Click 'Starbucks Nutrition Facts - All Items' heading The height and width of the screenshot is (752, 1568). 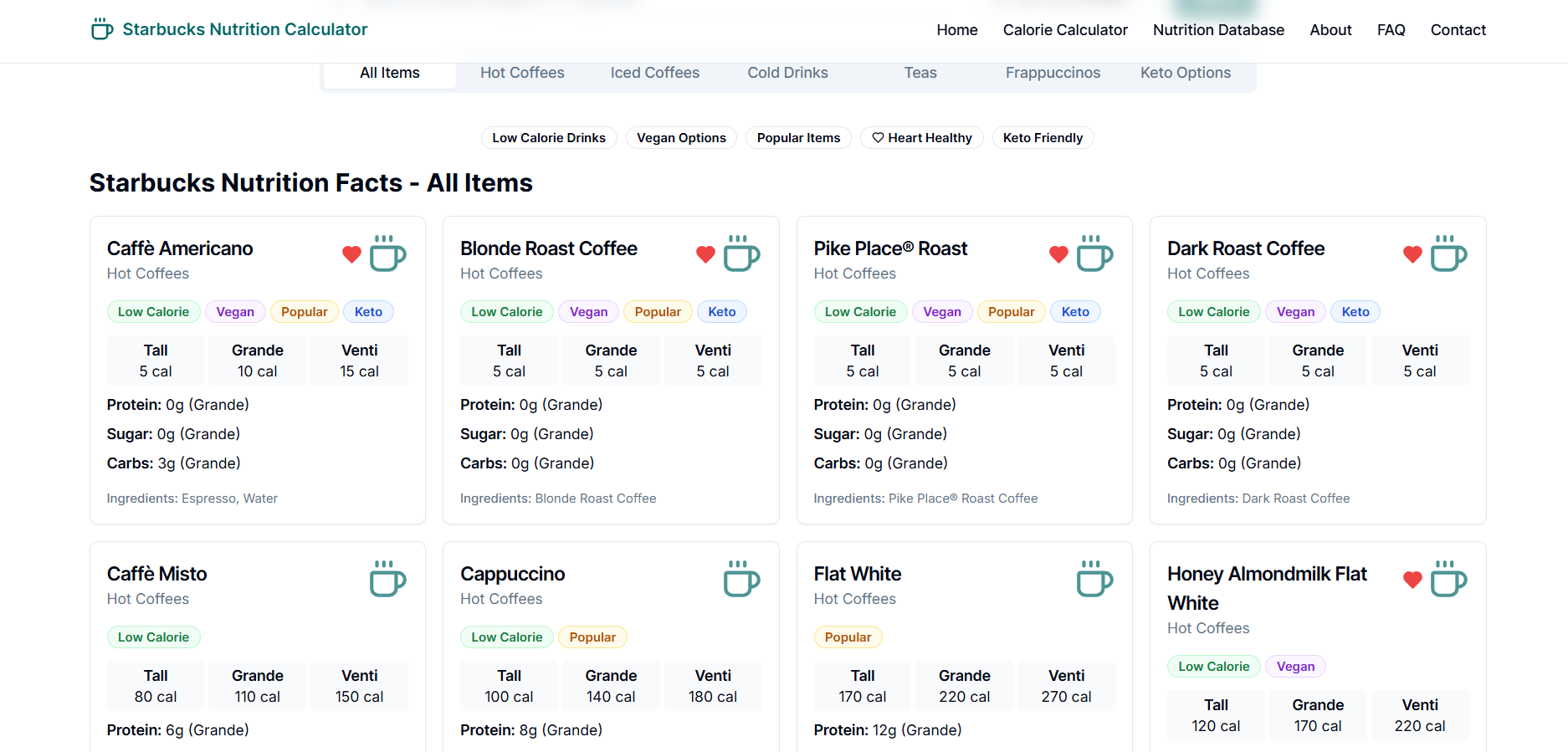[311, 182]
